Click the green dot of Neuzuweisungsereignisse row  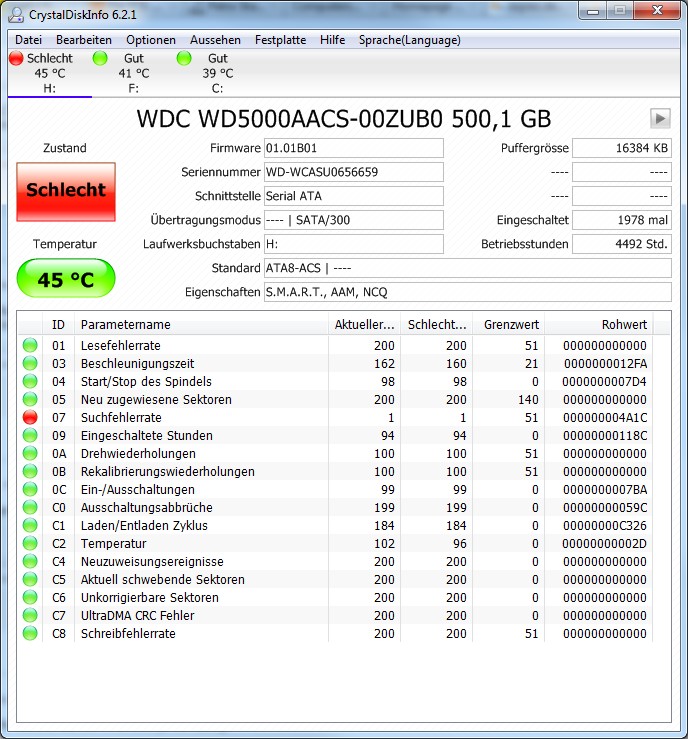[30, 561]
